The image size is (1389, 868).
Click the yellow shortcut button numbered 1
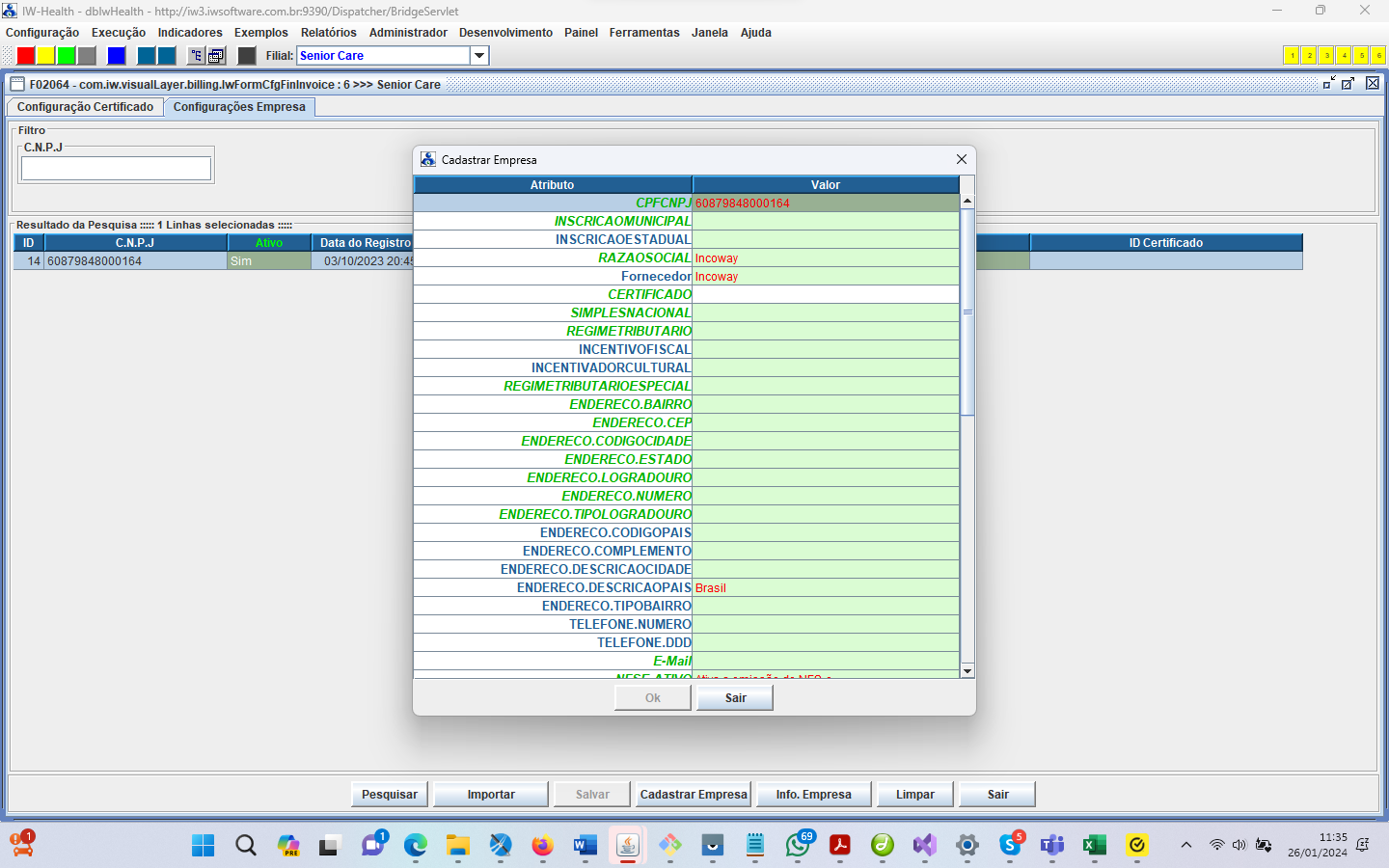click(x=1292, y=56)
